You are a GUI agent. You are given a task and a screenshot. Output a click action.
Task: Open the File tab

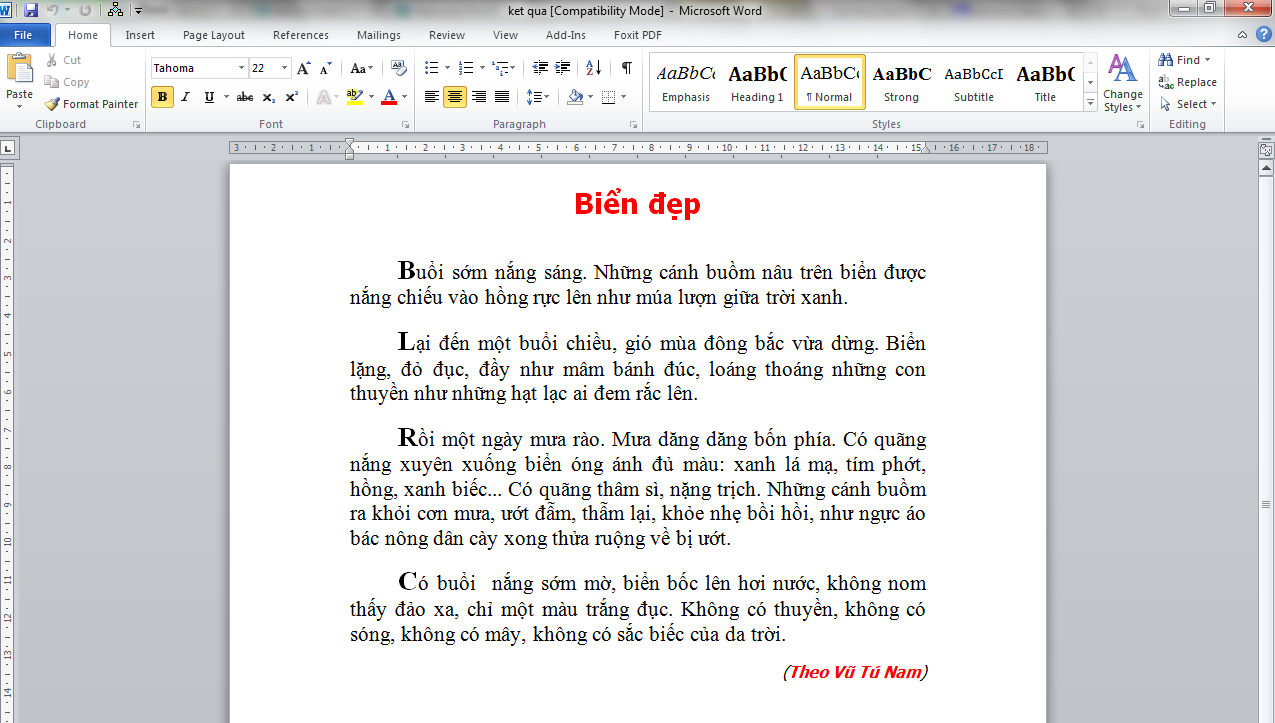click(x=24, y=35)
